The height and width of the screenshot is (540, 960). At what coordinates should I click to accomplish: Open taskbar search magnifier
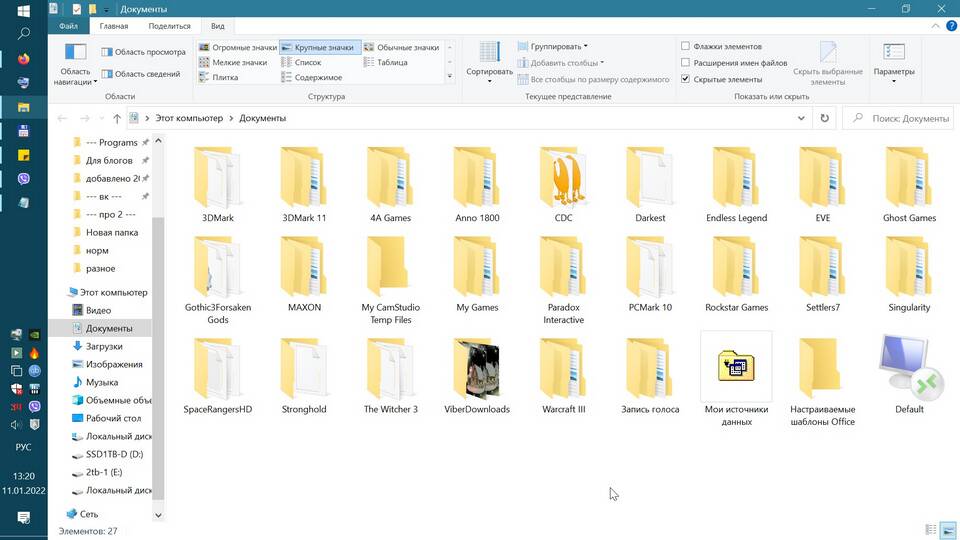pos(23,33)
